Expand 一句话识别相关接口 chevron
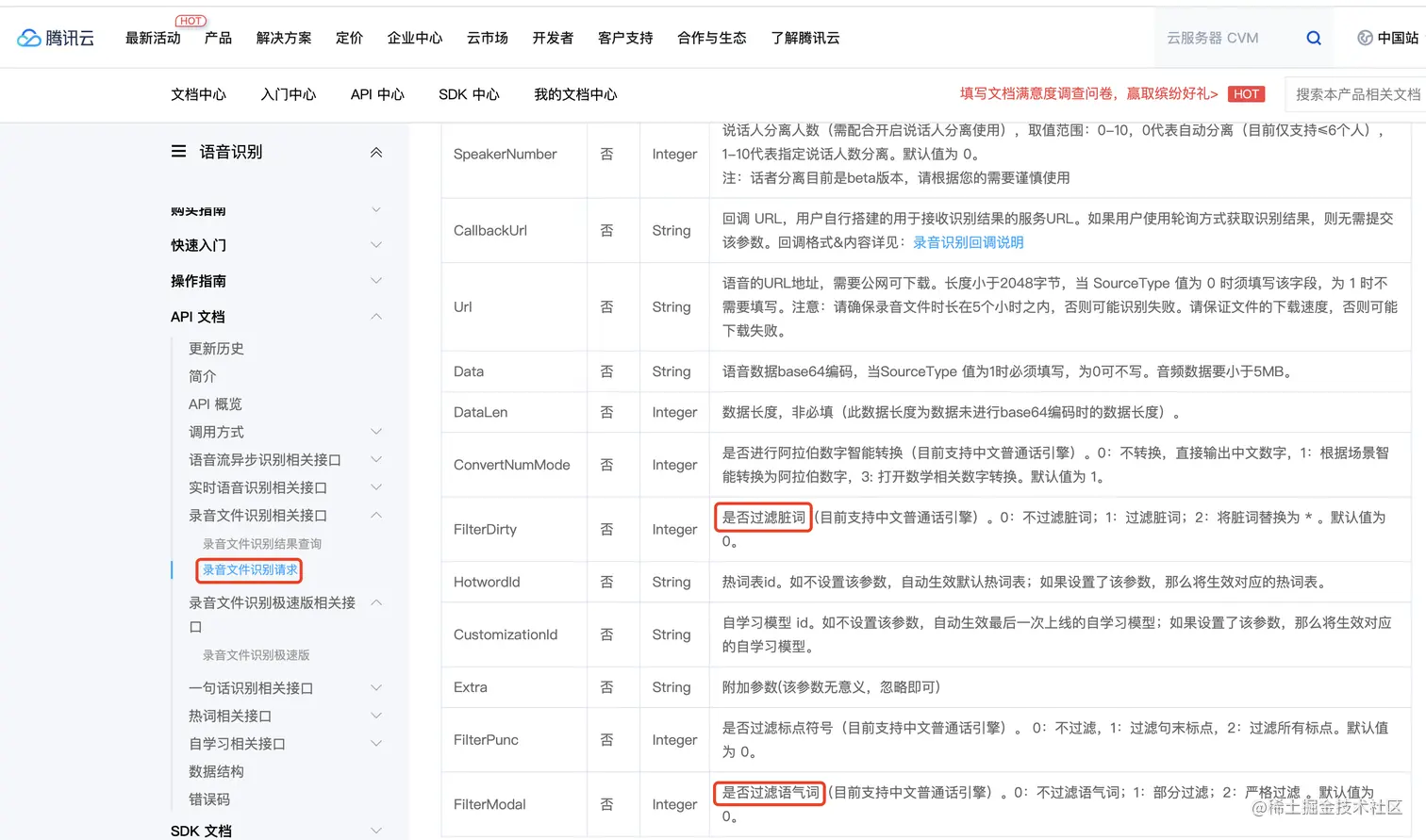Screen dimensions: 1426x840 pyautogui.click(x=376, y=688)
